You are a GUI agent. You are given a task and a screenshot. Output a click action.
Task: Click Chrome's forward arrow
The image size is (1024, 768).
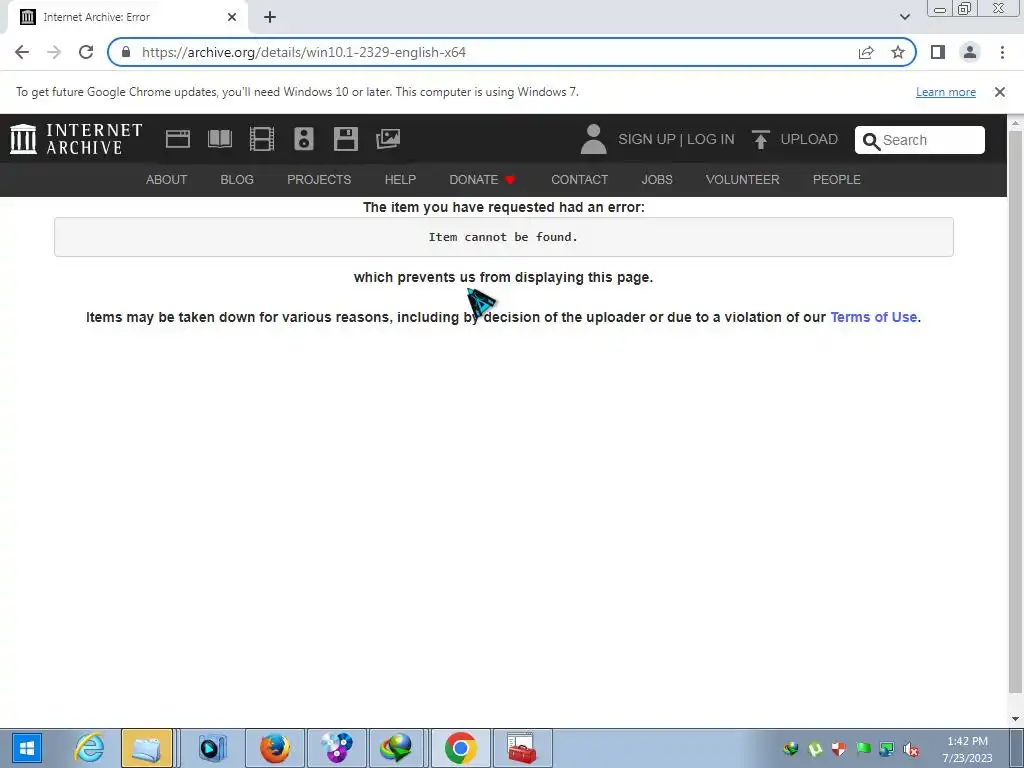tap(54, 52)
